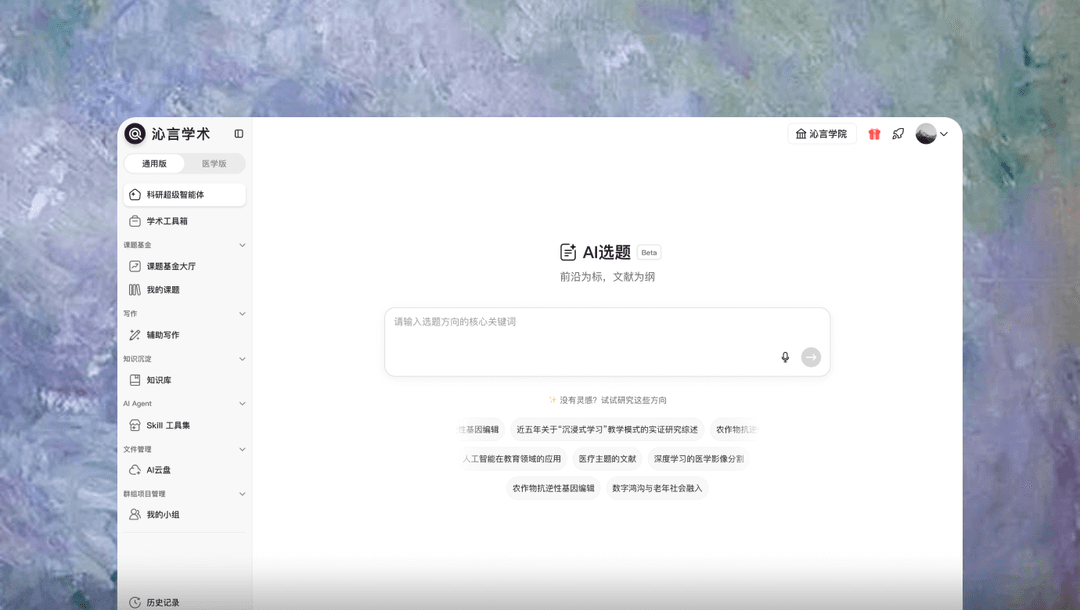Click the microphone voice input icon
Image resolution: width=1080 pixels, height=610 pixels.
coord(785,357)
